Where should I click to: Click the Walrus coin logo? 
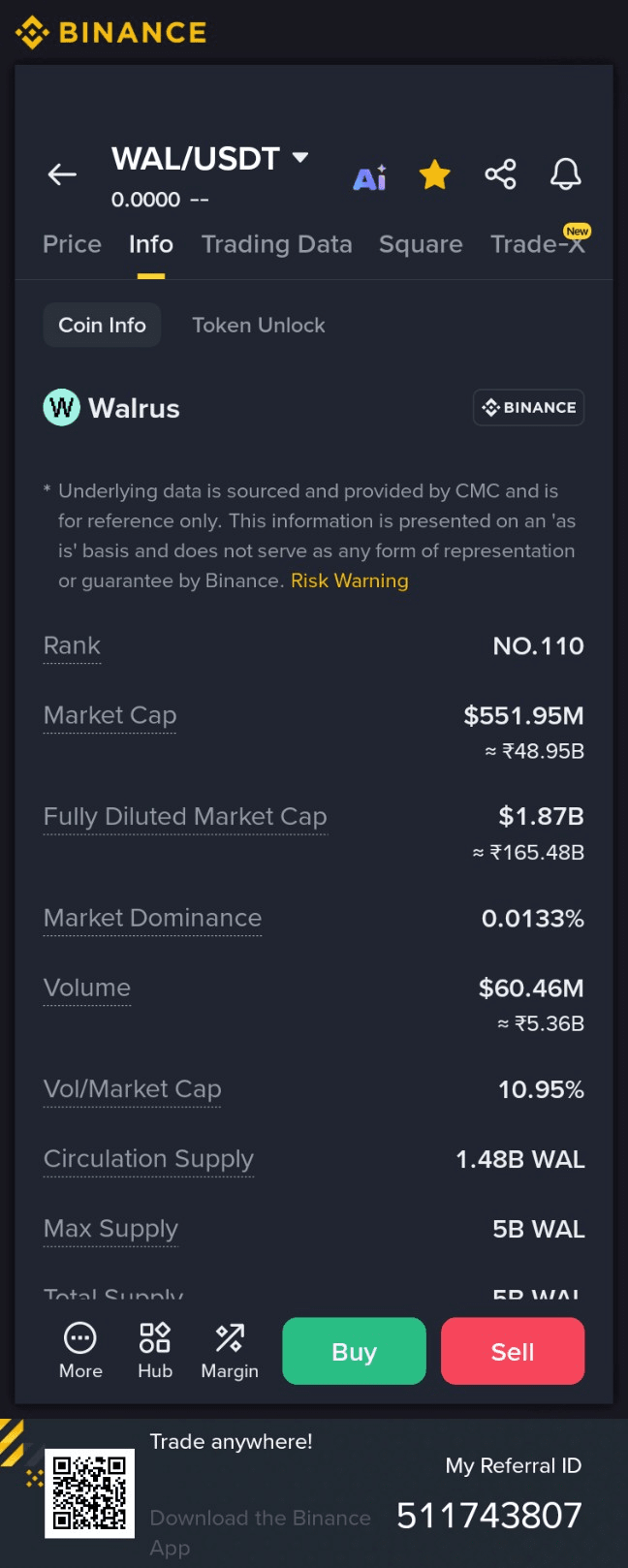[x=61, y=408]
